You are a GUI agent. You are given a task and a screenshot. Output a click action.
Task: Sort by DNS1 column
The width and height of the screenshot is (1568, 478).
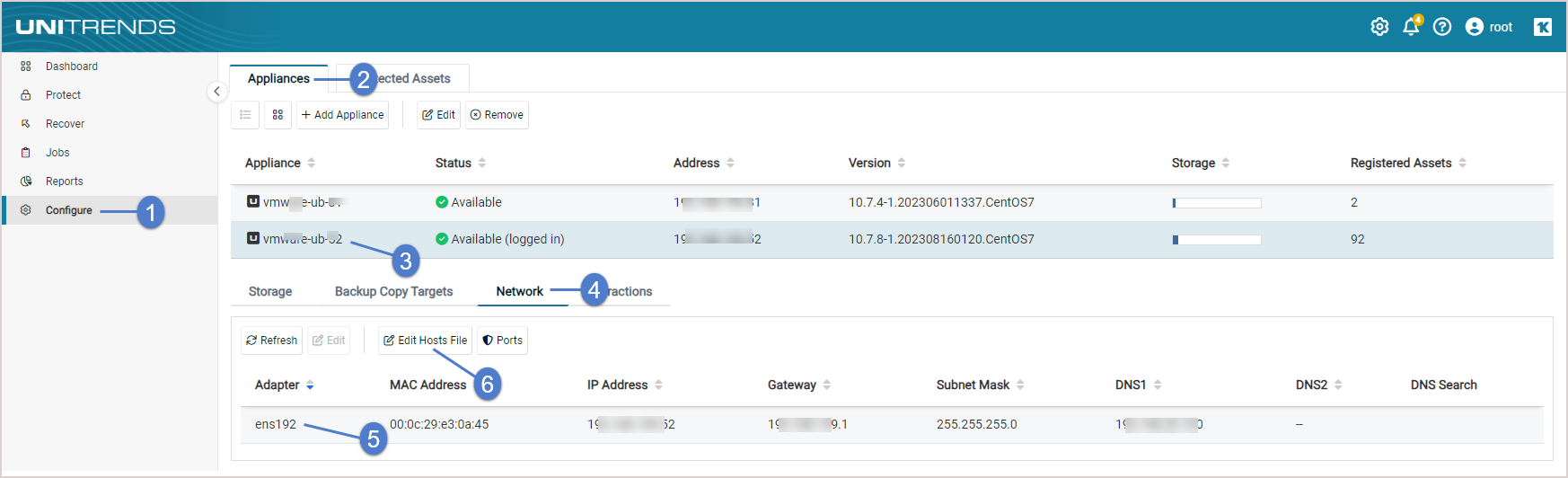[1139, 385]
